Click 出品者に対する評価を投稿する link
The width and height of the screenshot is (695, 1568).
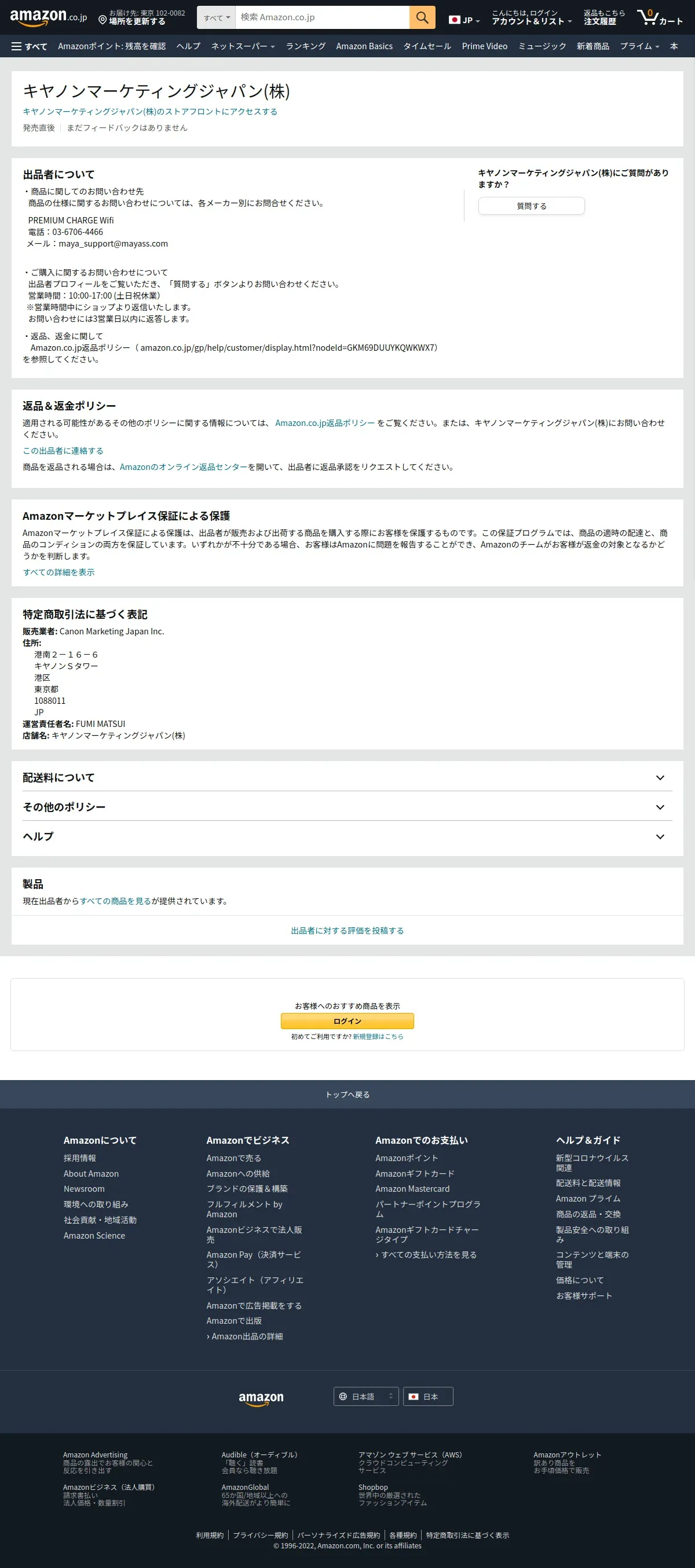347,930
